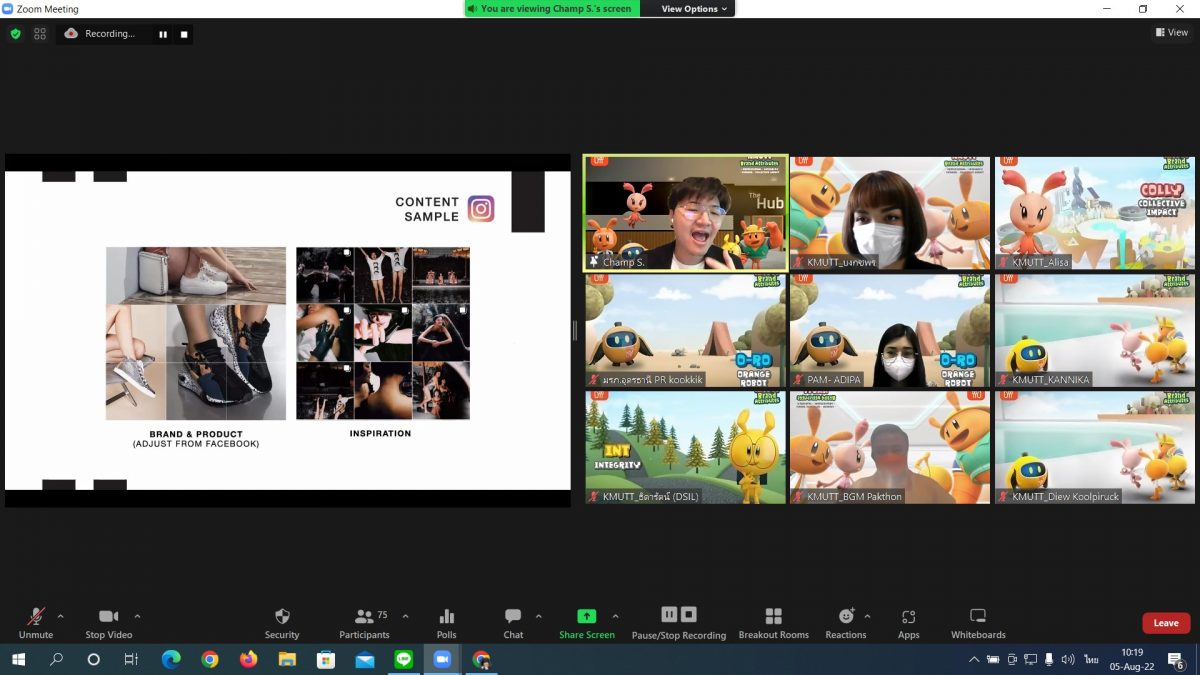Stop recording via top-left indicator
This screenshot has width=1200, height=675.
tap(184, 34)
